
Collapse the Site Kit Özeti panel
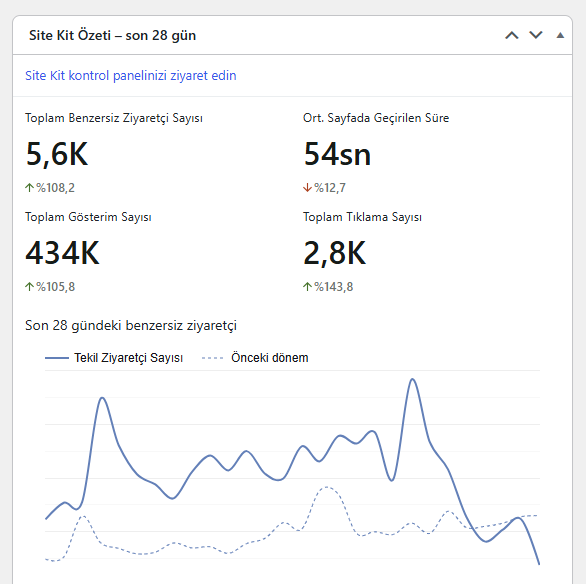[x=560, y=35]
